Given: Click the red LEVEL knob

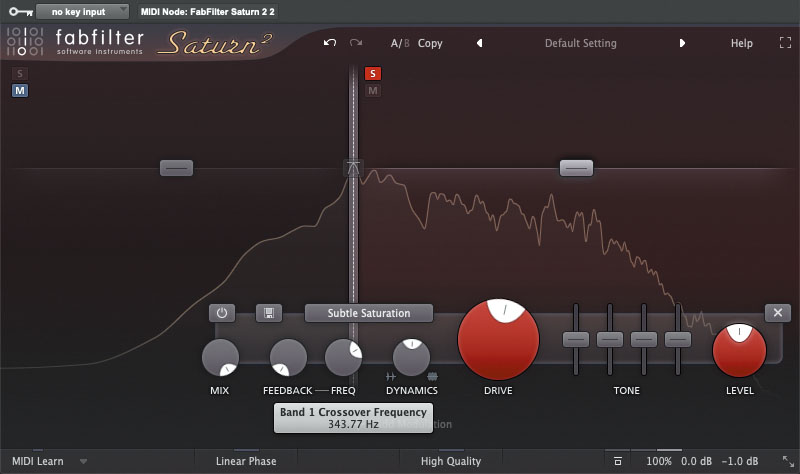Looking at the screenshot, I should coord(739,351).
